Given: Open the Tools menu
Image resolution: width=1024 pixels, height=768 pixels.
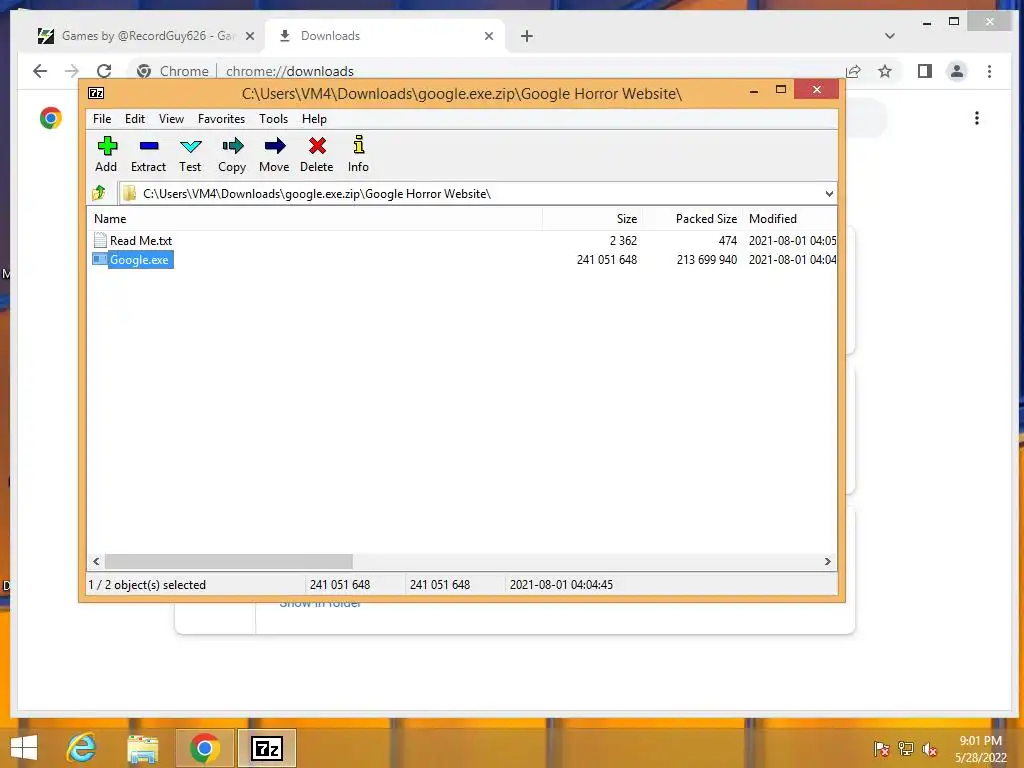Looking at the screenshot, I should click(x=273, y=119).
